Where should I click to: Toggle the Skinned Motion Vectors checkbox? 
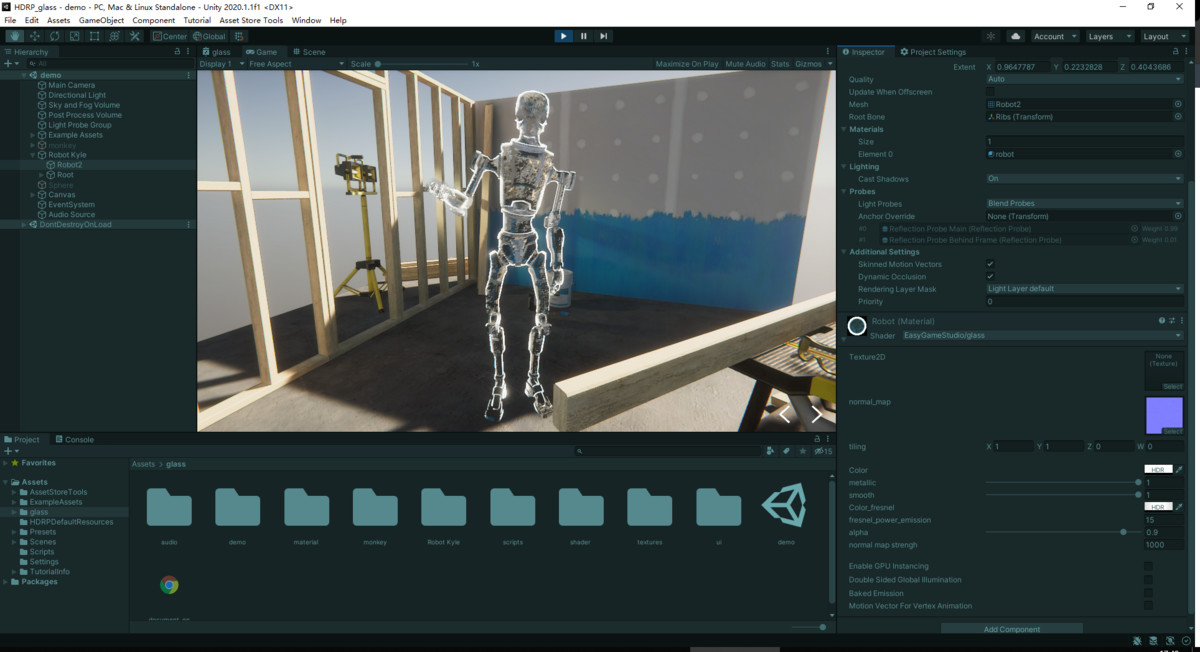tap(989, 264)
